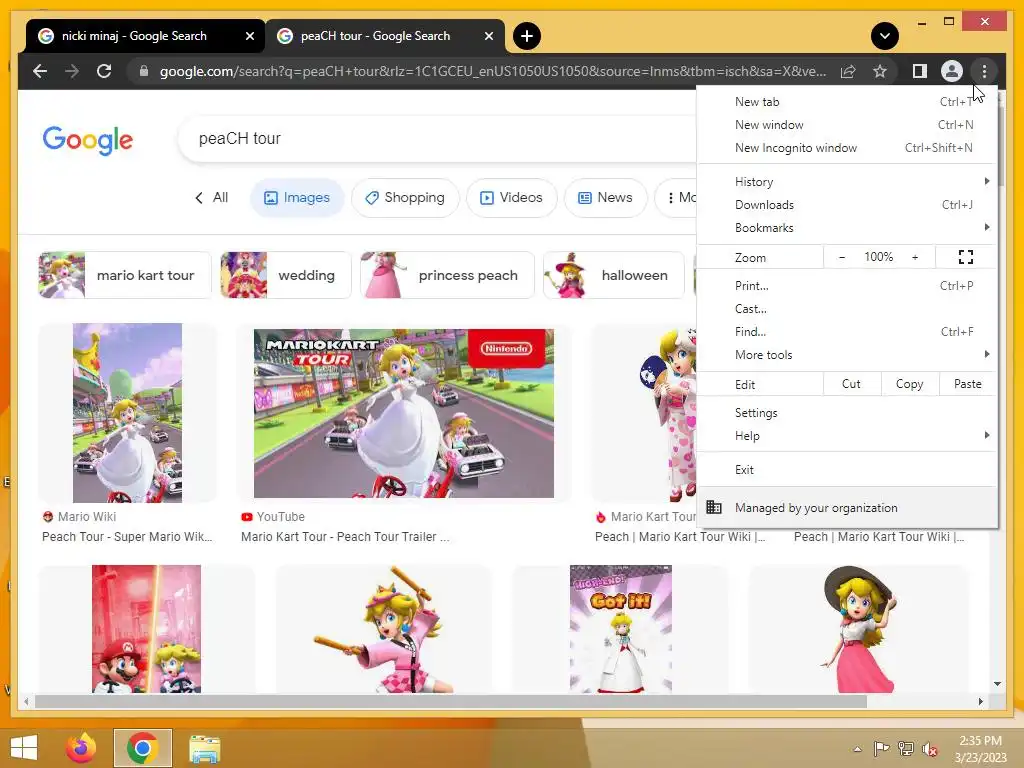This screenshot has width=1024, height=768.
Task: Click the halloween suggestion chip
Action: [x=614, y=275]
